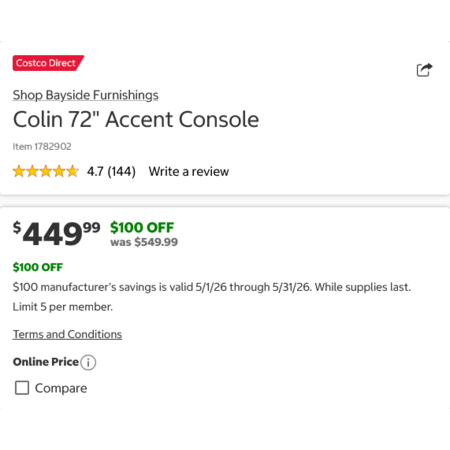This screenshot has height=450, width=450.
Task: Click the first star in the rating
Action: point(19,171)
